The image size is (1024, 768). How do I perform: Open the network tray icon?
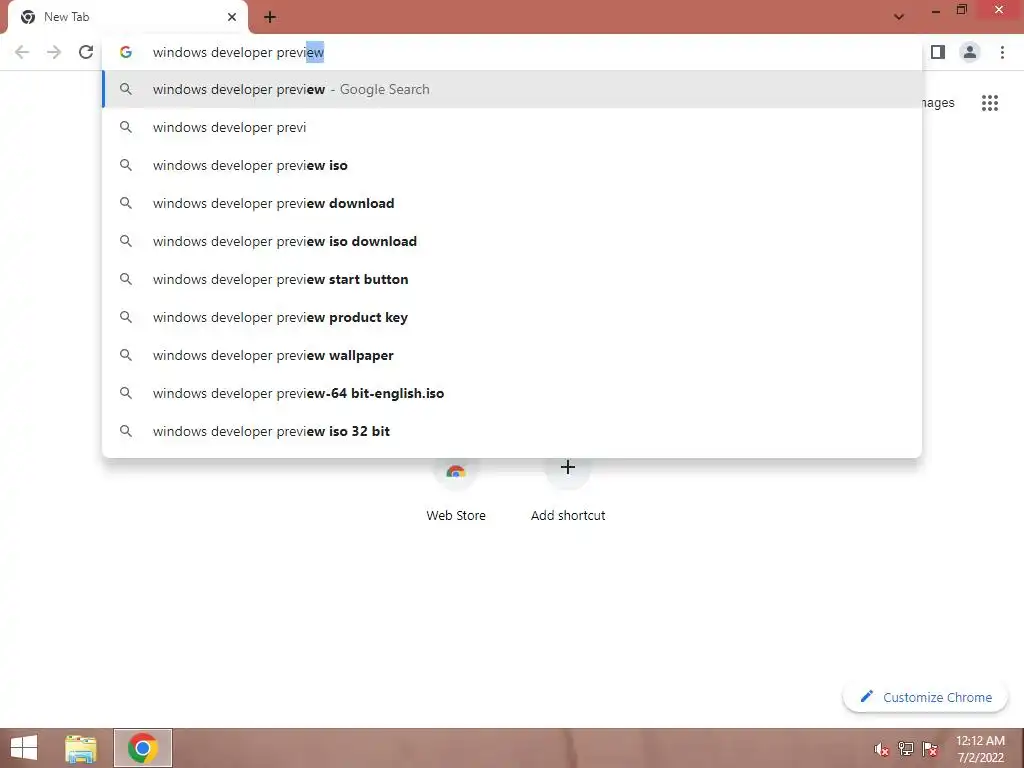click(905, 749)
